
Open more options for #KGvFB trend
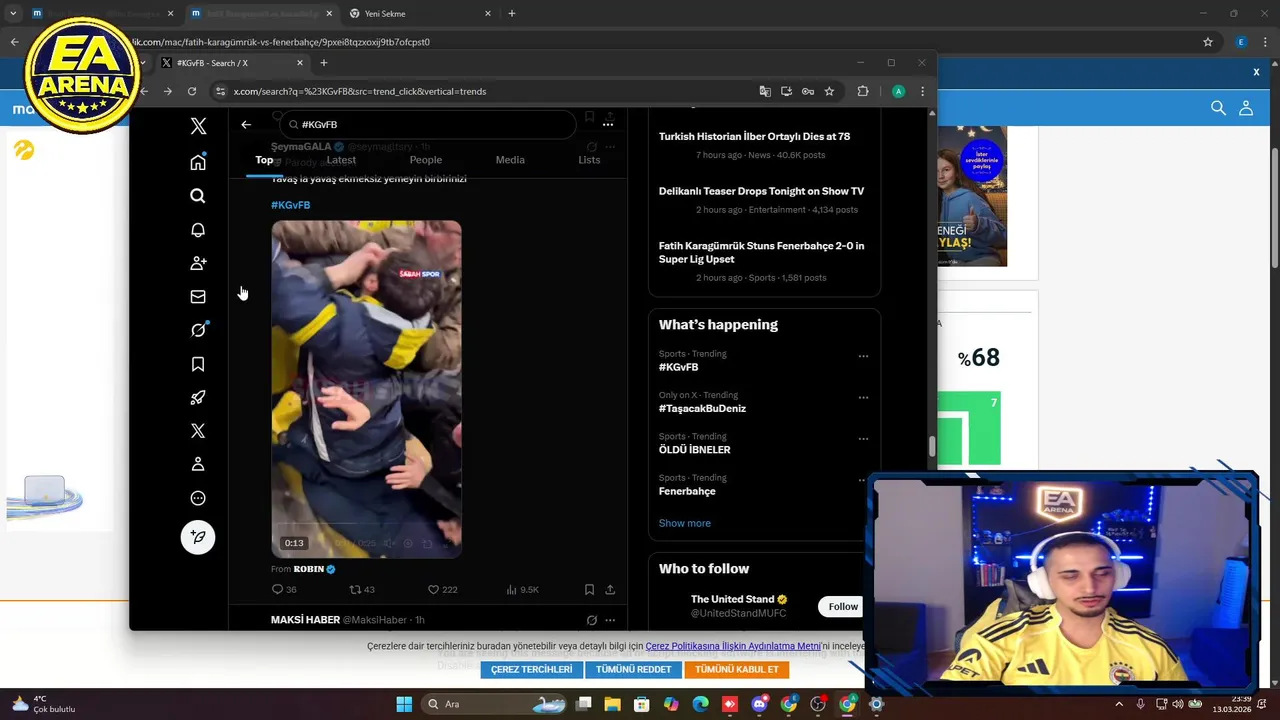click(x=863, y=356)
